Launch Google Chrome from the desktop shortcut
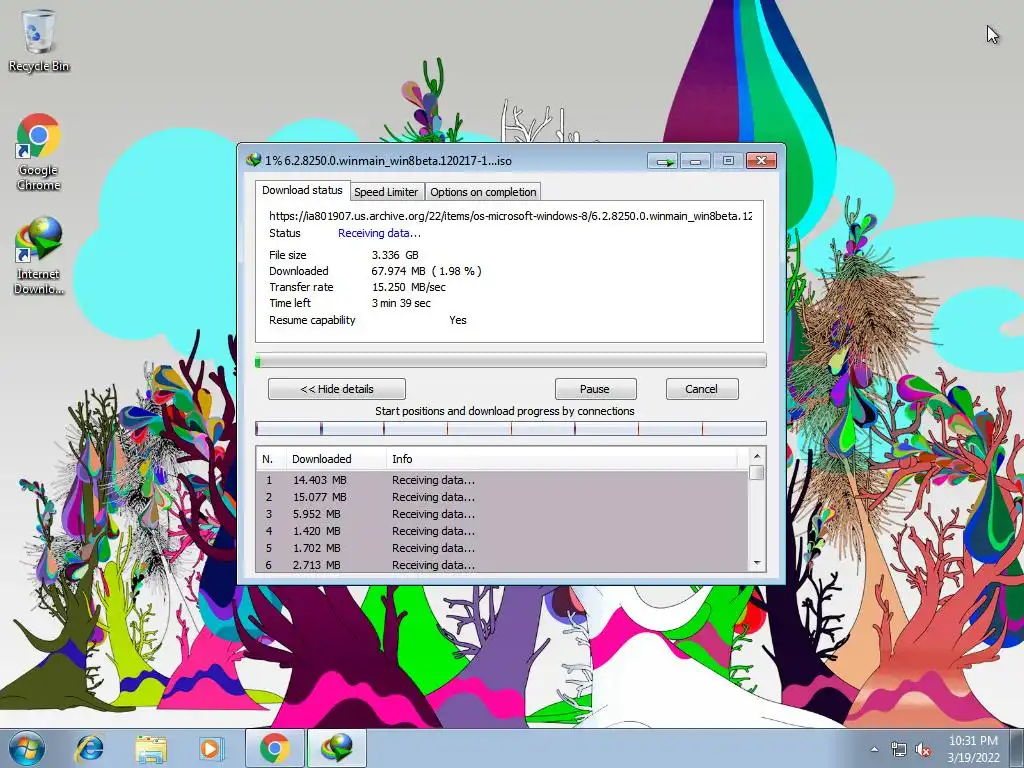The image size is (1024, 768). pos(39,152)
